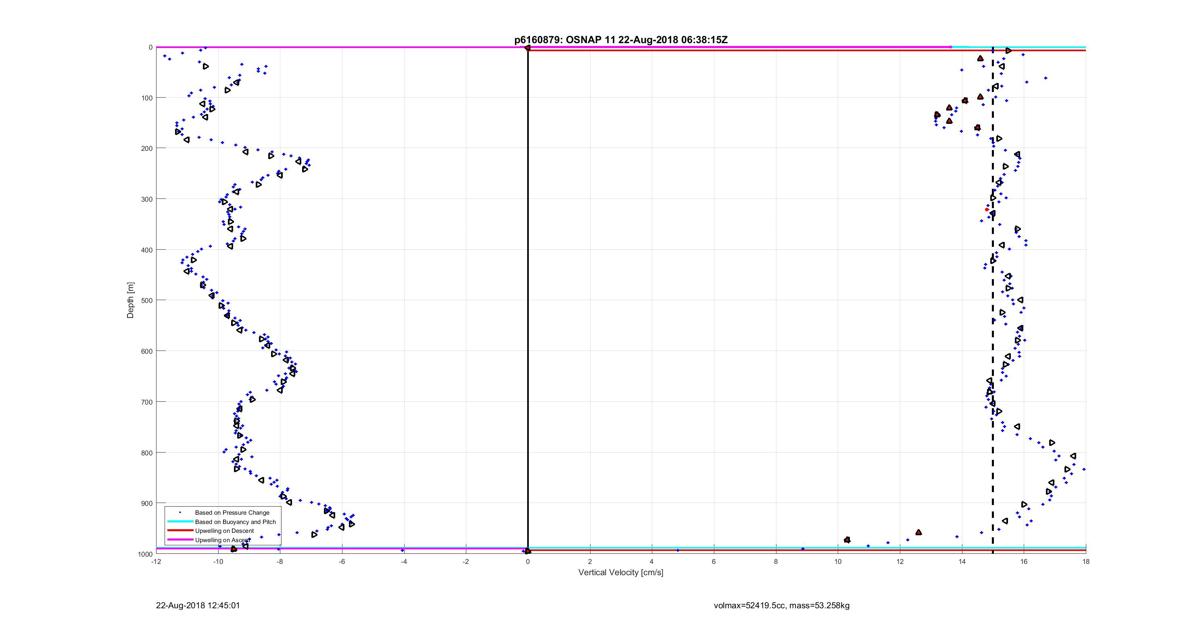Click the 'Upwelling on Ascent' legend entry
Image resolution: width=1200 pixels, height=622 pixels.
tap(224, 540)
